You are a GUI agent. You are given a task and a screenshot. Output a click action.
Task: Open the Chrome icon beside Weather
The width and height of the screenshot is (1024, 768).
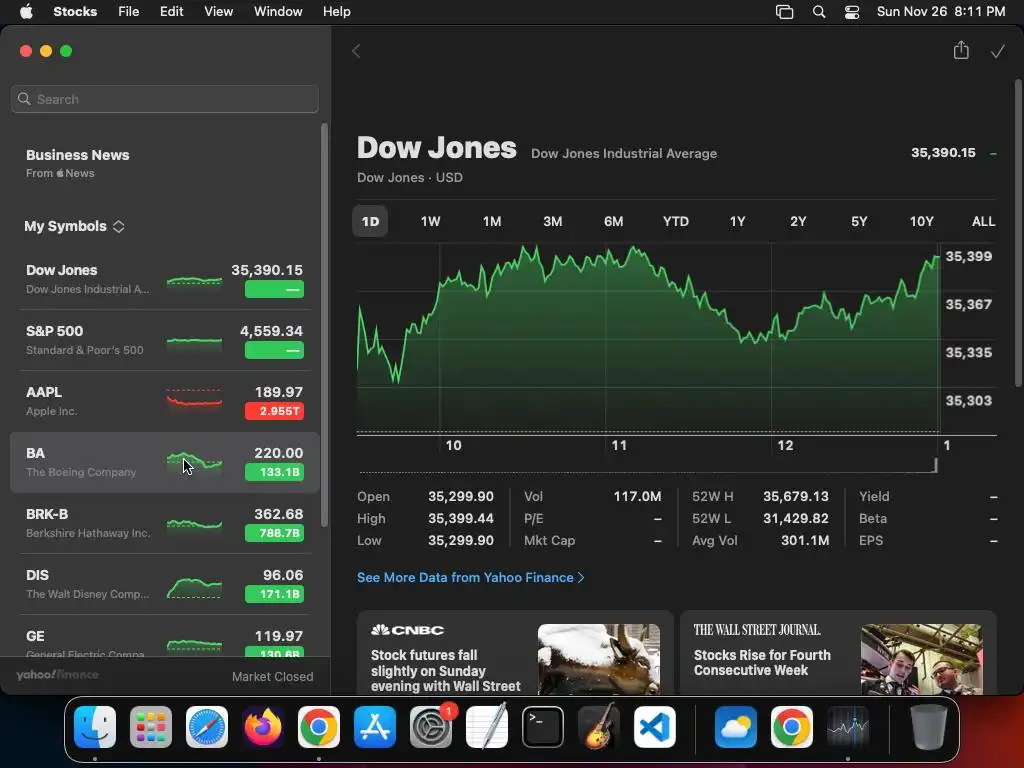[x=792, y=727]
